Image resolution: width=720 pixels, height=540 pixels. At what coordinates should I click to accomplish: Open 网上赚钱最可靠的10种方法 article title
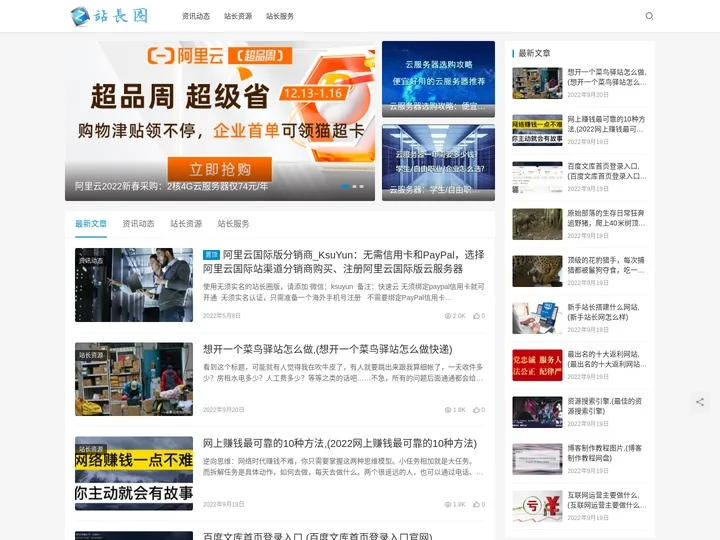tap(340, 444)
